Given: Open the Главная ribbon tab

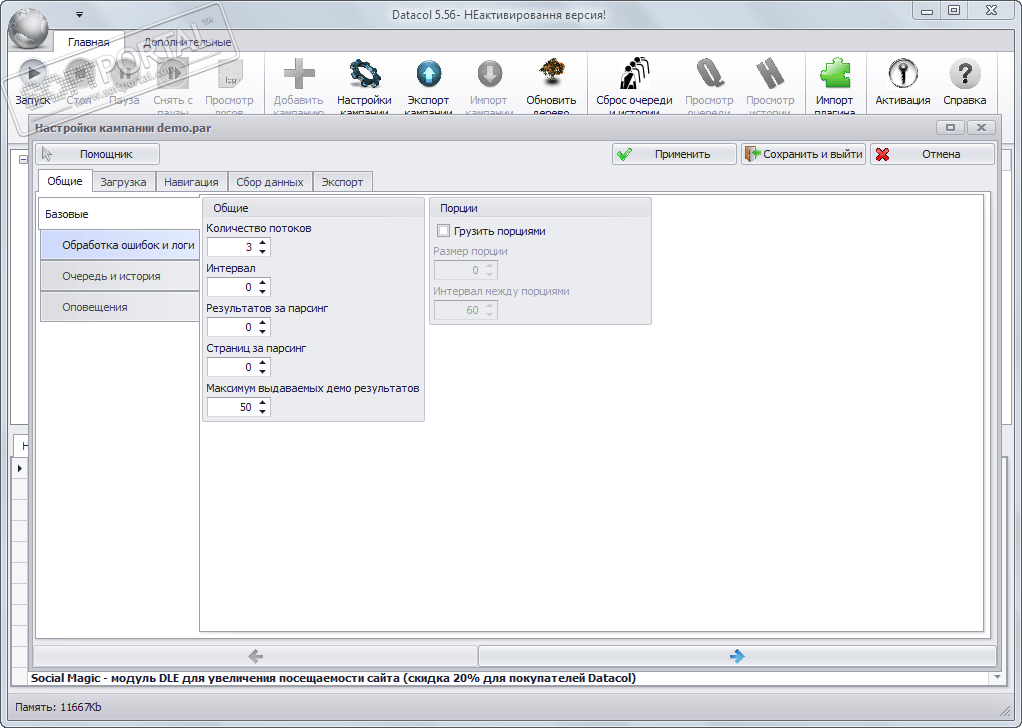Looking at the screenshot, I should (89, 42).
